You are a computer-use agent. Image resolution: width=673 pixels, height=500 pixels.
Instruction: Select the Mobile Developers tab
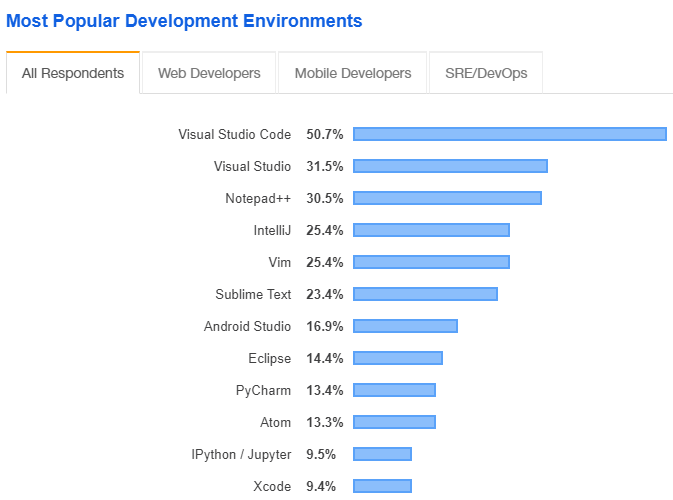(x=353, y=73)
